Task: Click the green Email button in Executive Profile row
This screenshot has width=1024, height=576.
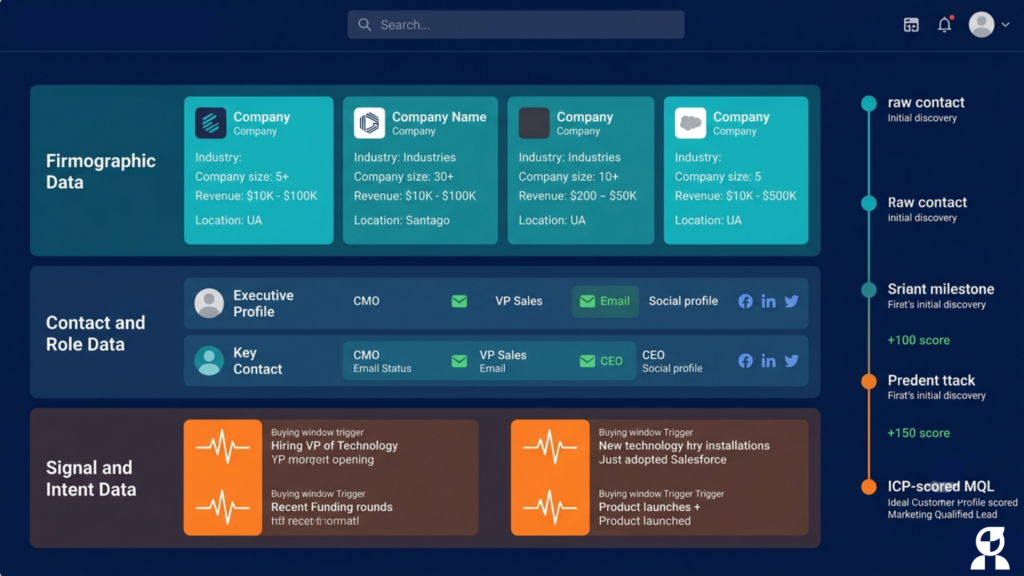Action: [605, 301]
